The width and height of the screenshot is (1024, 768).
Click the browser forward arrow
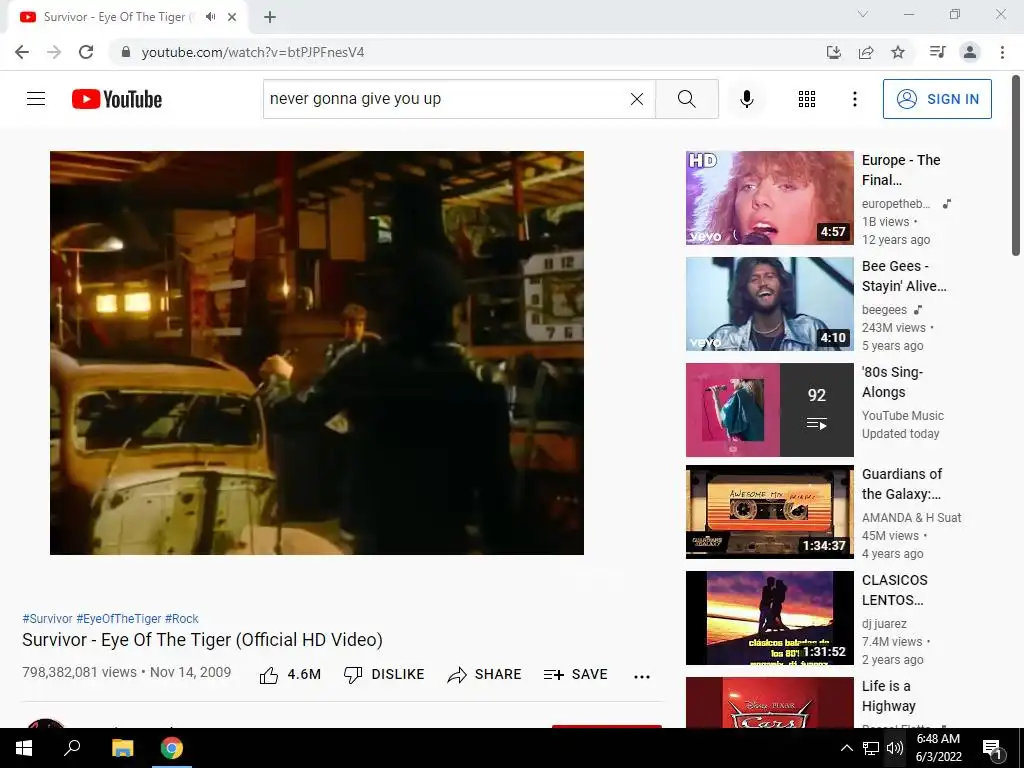tap(54, 52)
